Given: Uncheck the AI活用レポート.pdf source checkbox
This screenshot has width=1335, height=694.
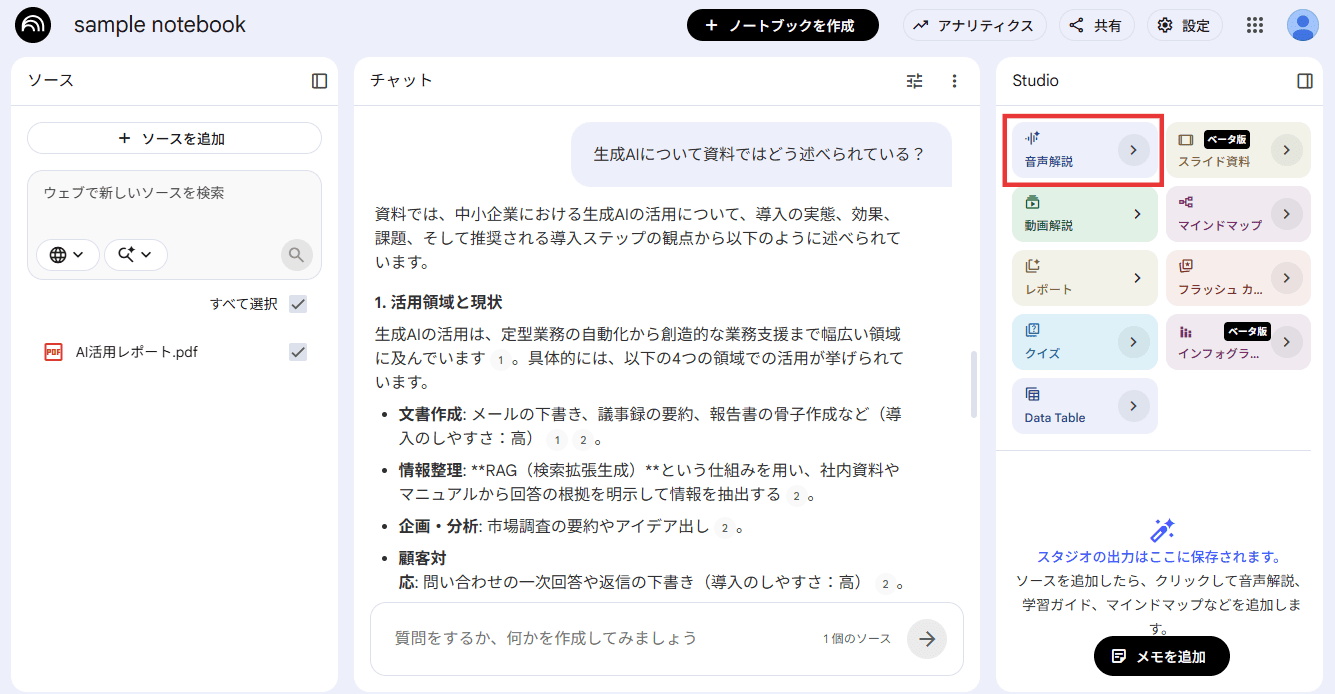Looking at the screenshot, I should click(x=298, y=352).
